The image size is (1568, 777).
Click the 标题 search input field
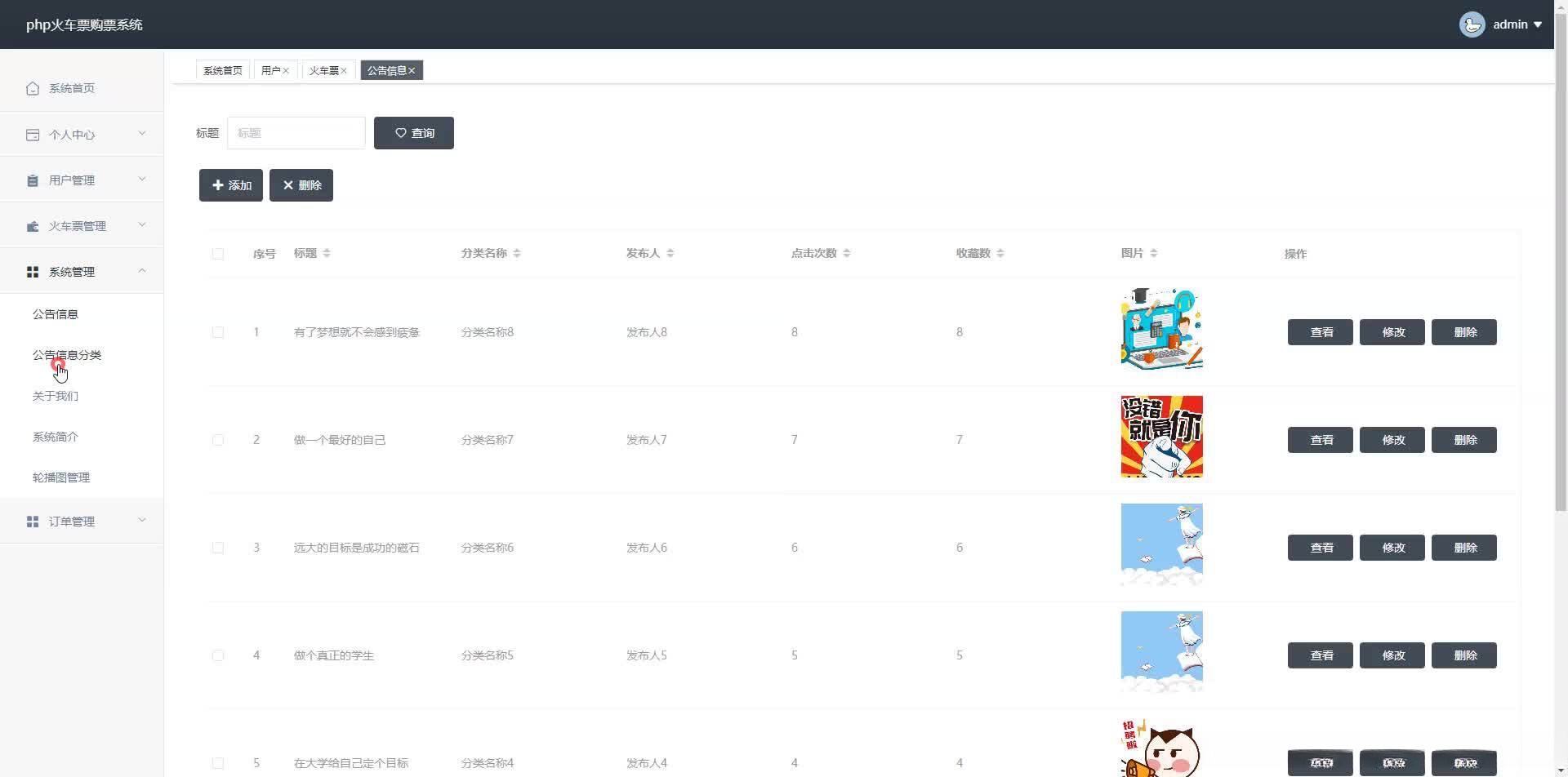pos(296,133)
